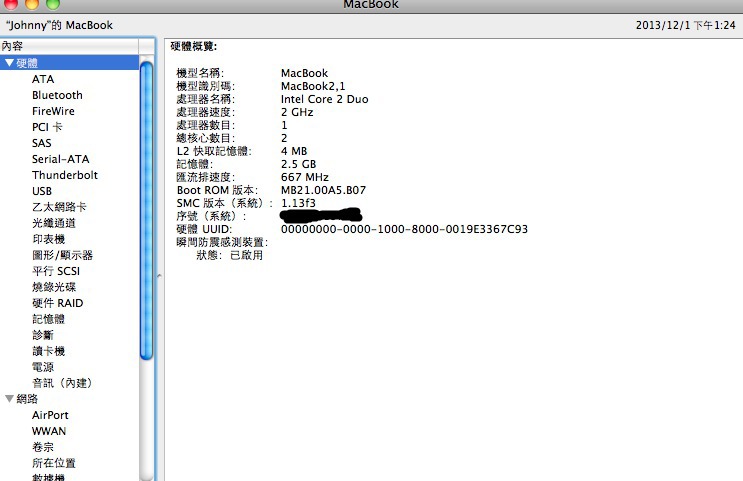Viewport: 743px width, 481px height.
Task: Select WWAN under 網路
Action: click(49, 431)
